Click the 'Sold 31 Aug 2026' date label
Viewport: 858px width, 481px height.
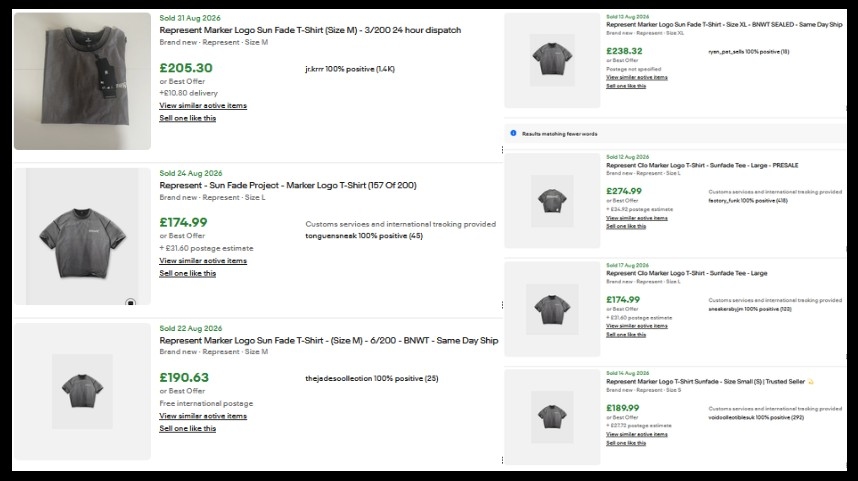point(190,18)
